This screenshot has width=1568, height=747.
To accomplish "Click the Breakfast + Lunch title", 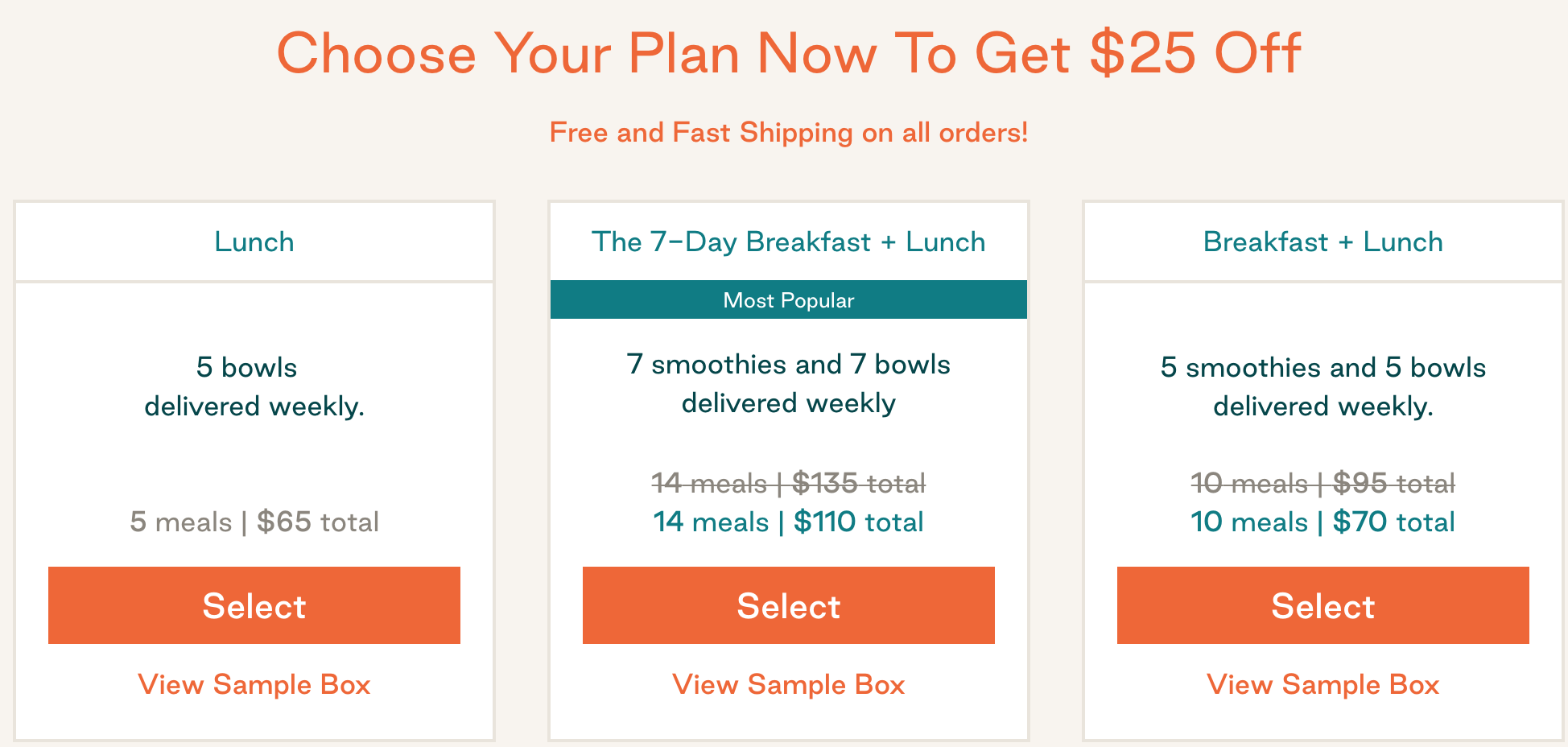I will coord(1322,241).
